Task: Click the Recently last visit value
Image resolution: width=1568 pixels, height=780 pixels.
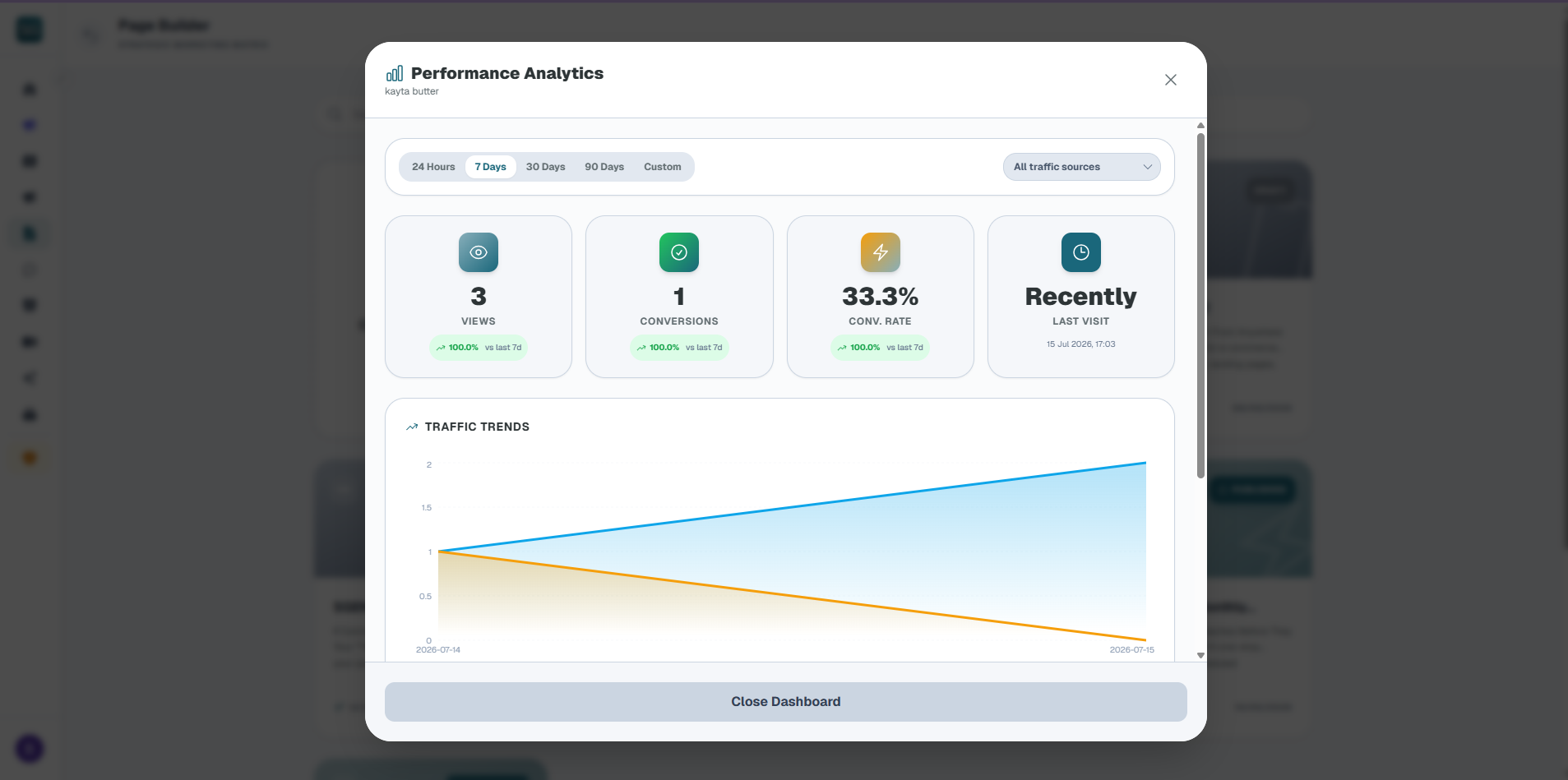Action: [x=1081, y=297]
